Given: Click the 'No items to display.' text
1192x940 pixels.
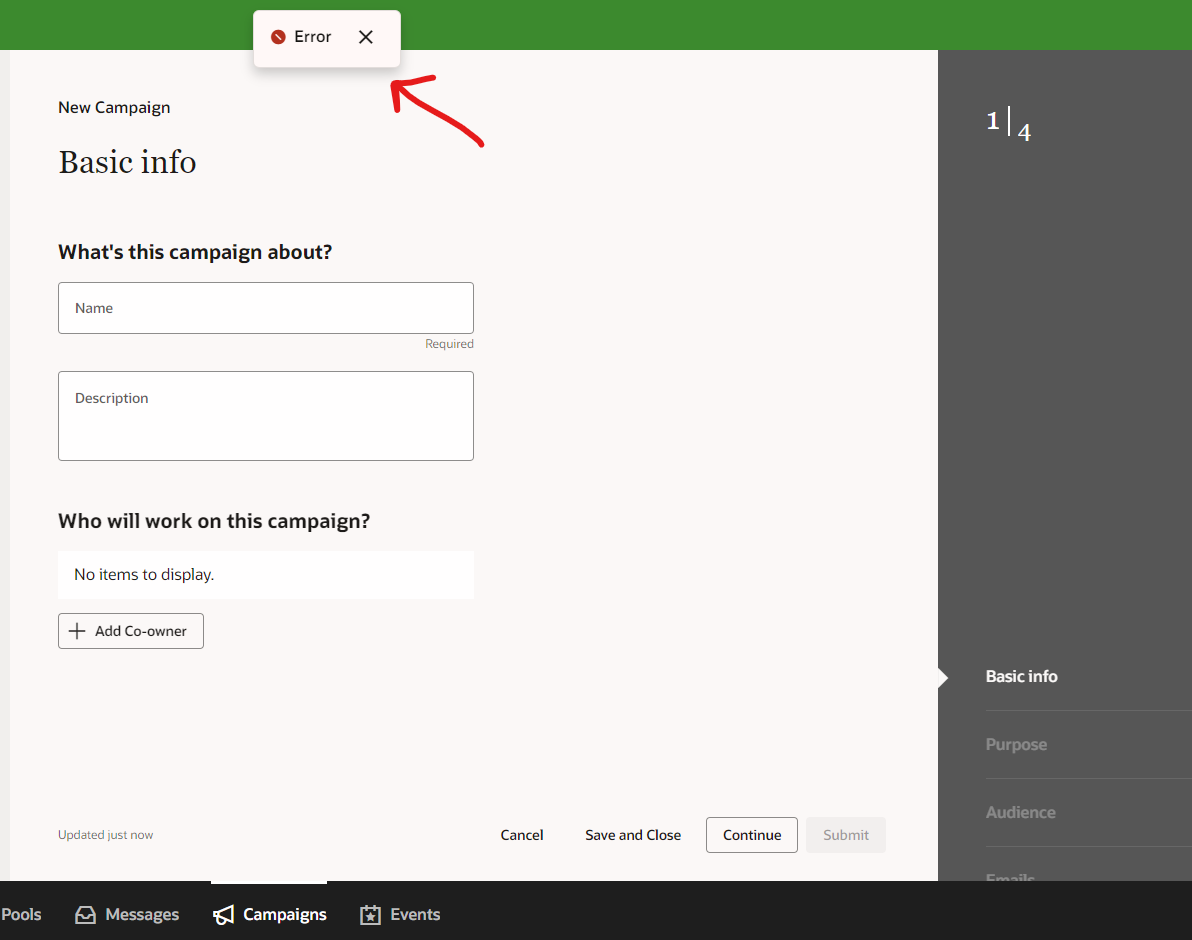Looking at the screenshot, I should (144, 574).
